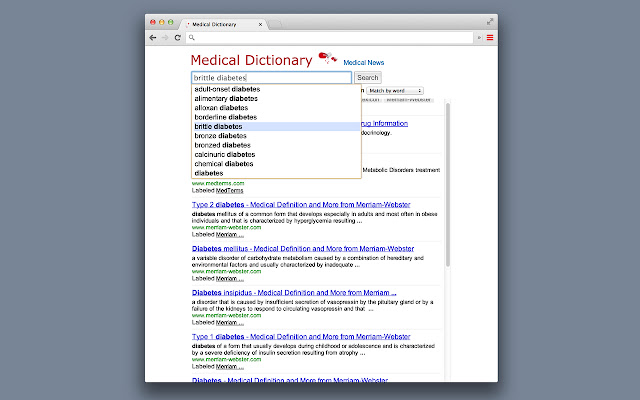Click the results scrollbar thumb
Screen dimensions: 640x400
tap(448, 184)
